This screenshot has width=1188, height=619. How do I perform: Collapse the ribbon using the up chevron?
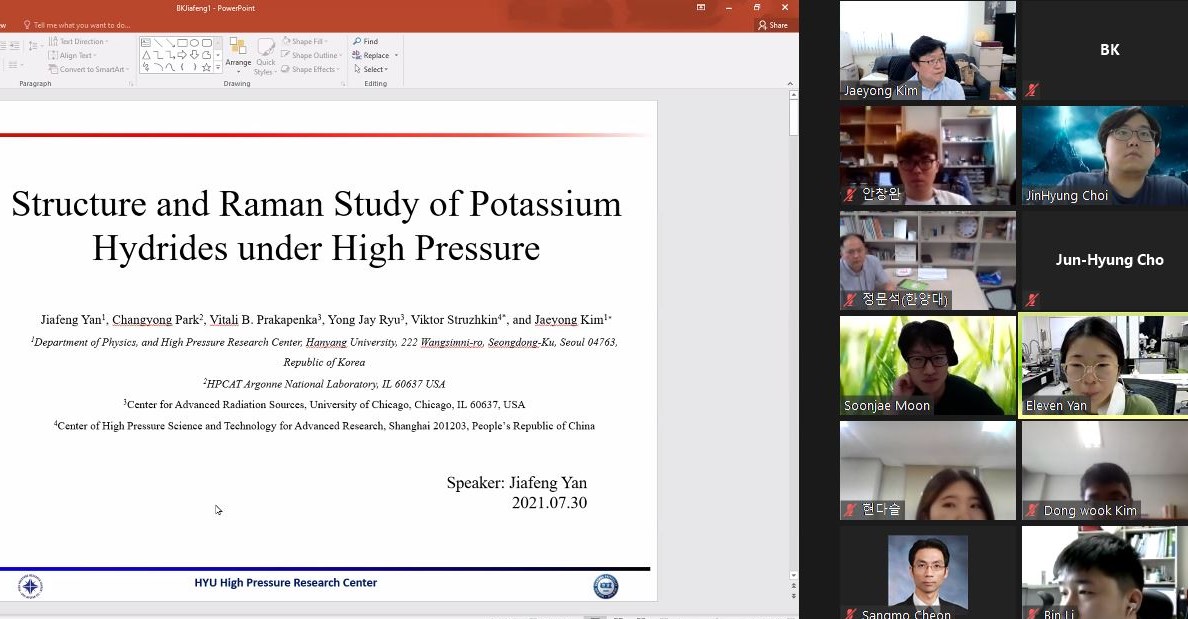(792, 84)
